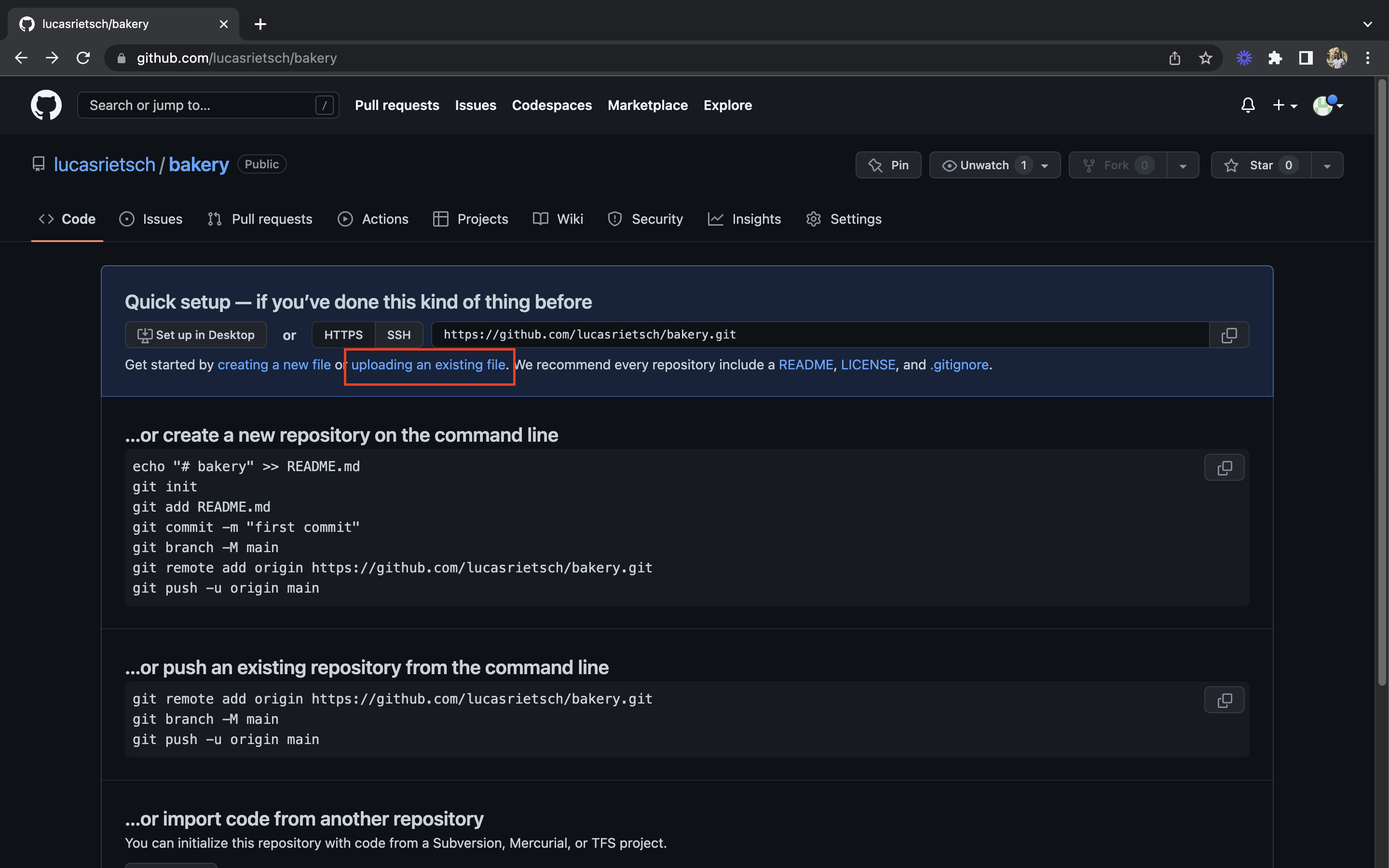Click the Issues tab icon
This screenshot has height=868, width=1389.
pos(128,219)
